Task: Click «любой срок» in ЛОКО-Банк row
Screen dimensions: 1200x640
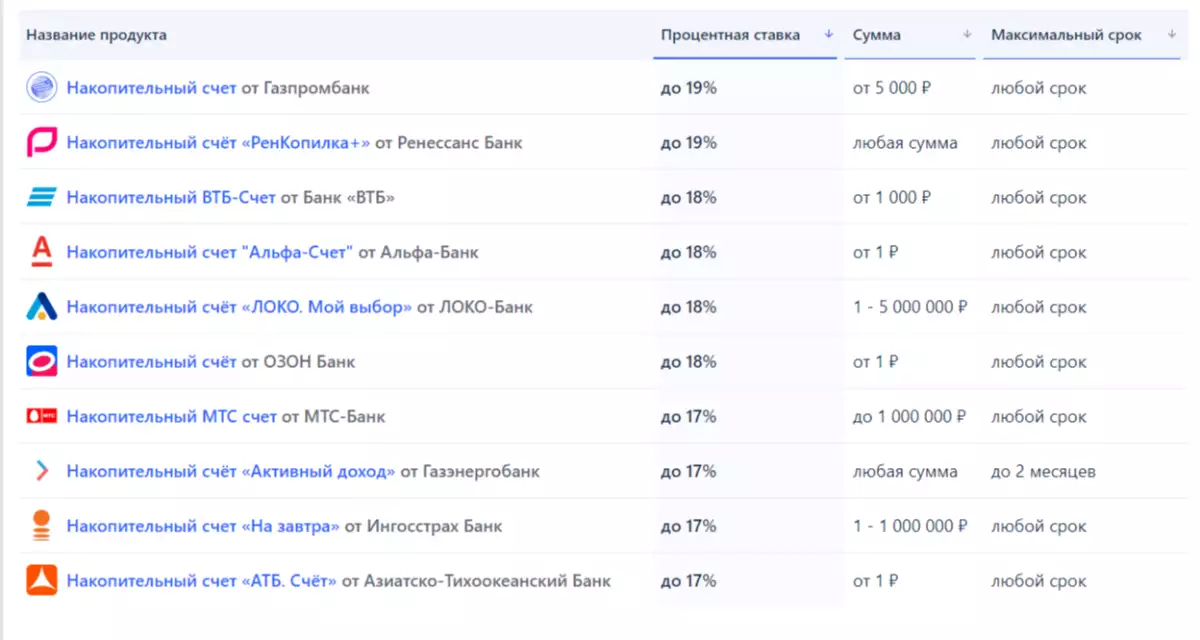Action: pyautogui.click(x=1039, y=307)
